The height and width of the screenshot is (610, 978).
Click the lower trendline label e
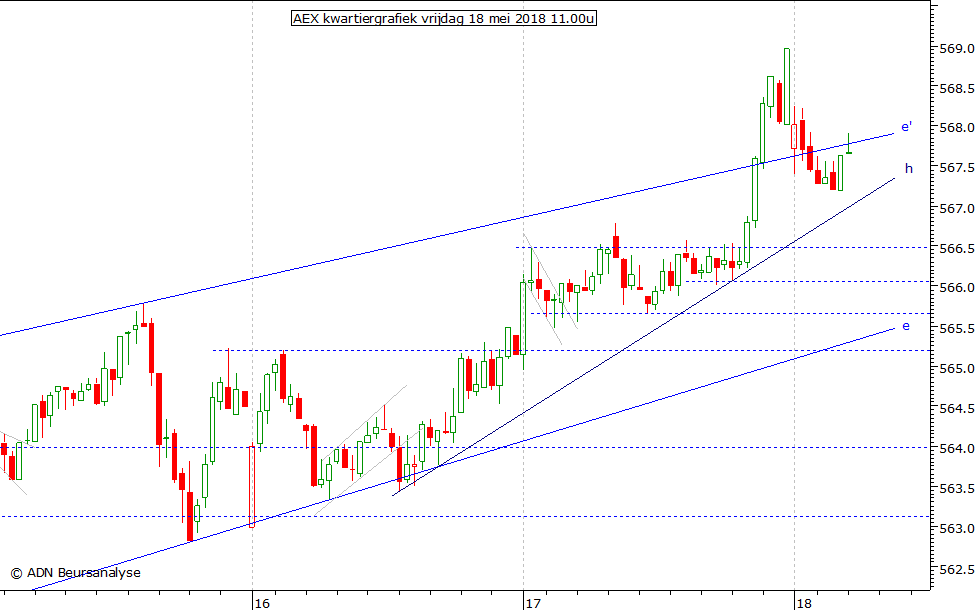906,326
